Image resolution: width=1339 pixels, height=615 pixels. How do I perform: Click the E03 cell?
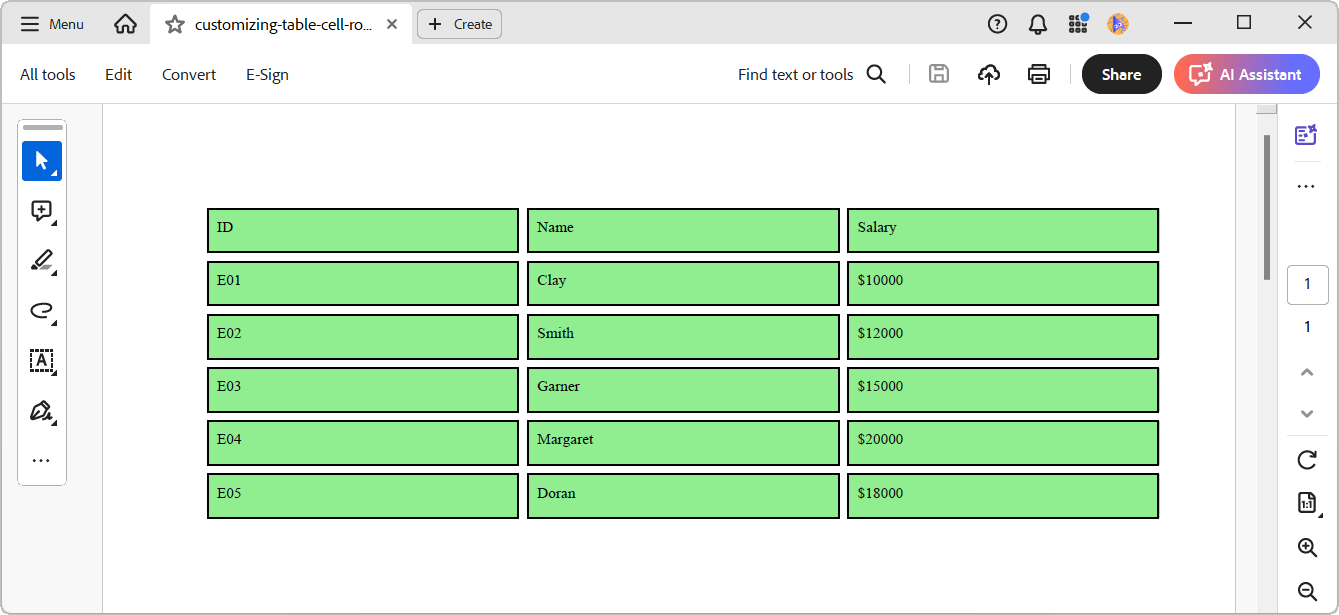[363, 389]
